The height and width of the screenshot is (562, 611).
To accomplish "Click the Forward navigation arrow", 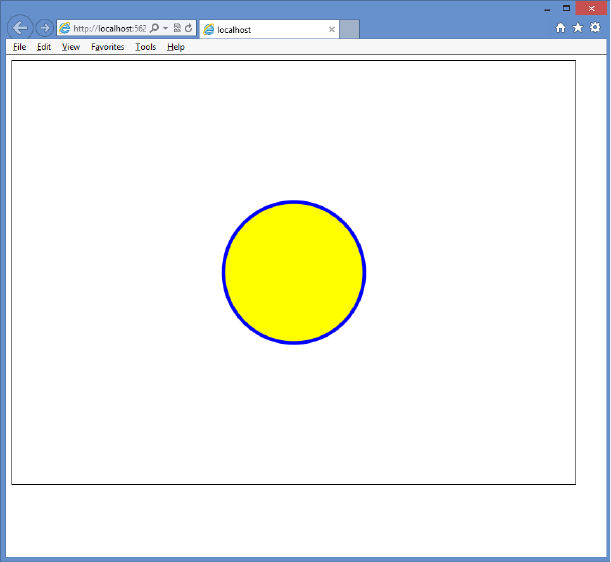I will 45,28.
